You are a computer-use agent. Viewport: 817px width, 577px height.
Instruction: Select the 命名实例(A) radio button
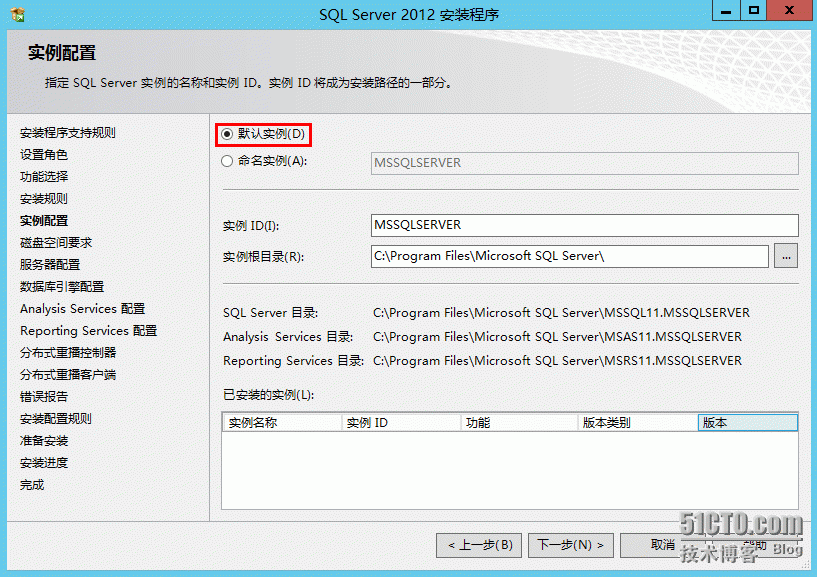[x=227, y=161]
